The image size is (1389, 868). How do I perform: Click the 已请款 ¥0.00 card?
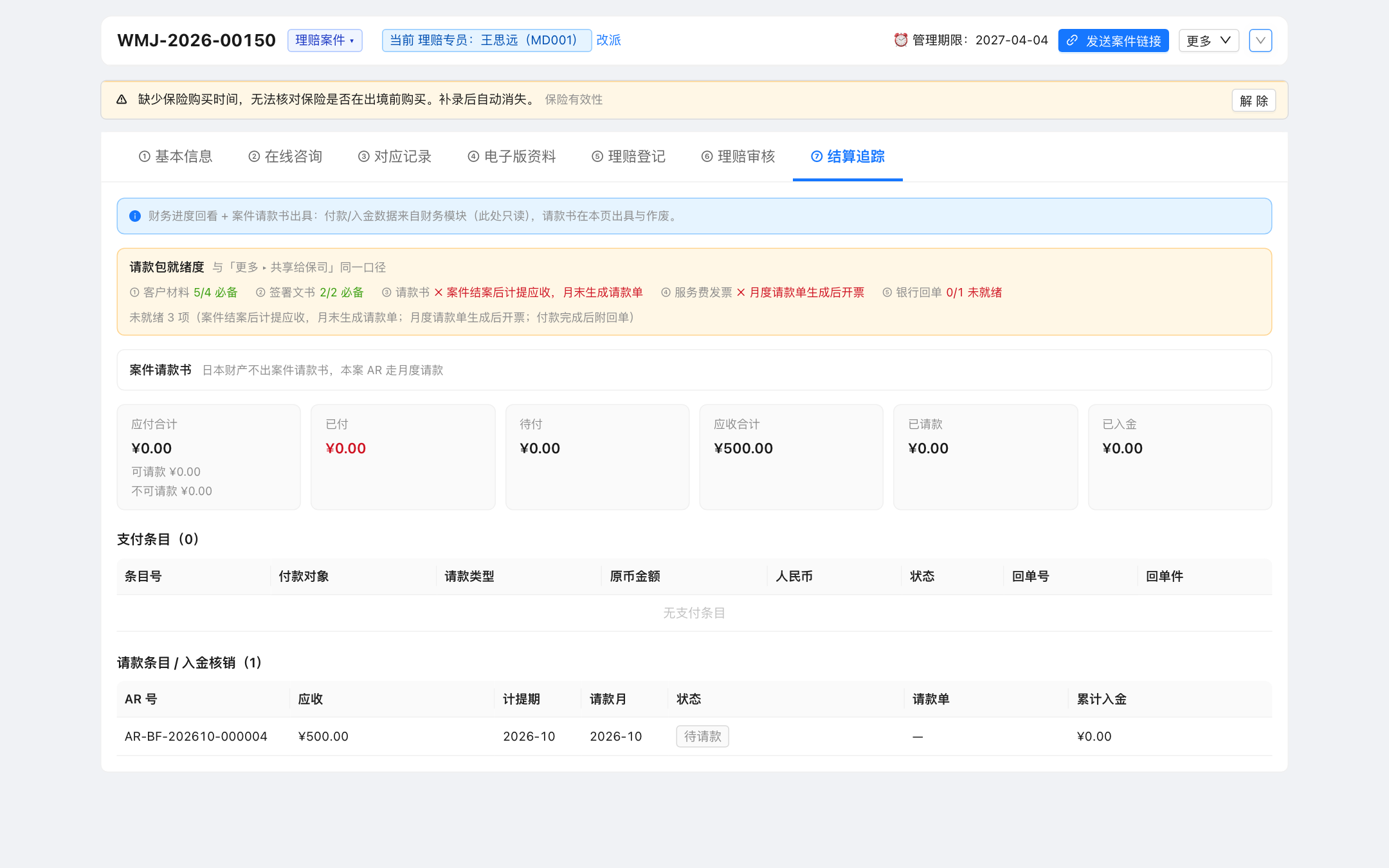click(x=985, y=457)
